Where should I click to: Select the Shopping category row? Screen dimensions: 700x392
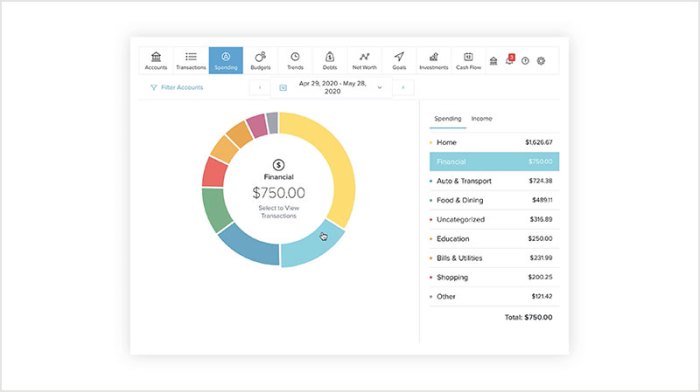coord(494,277)
